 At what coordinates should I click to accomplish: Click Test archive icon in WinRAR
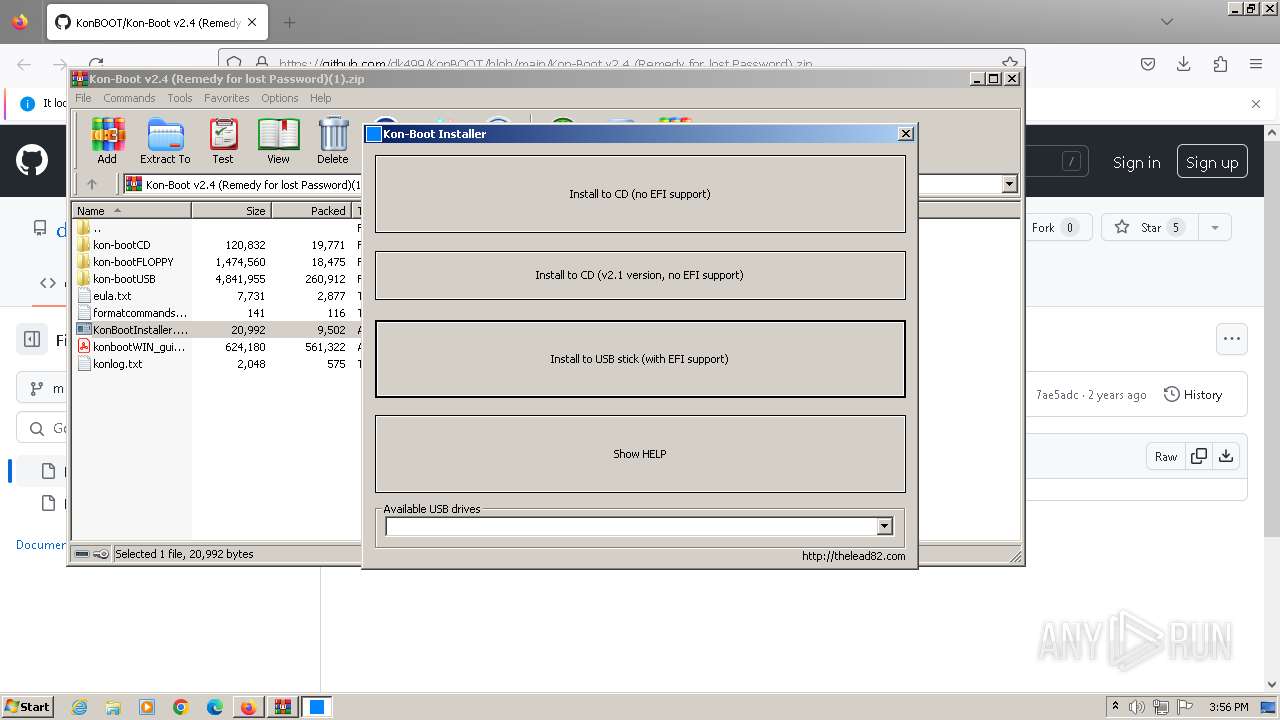[x=223, y=140]
